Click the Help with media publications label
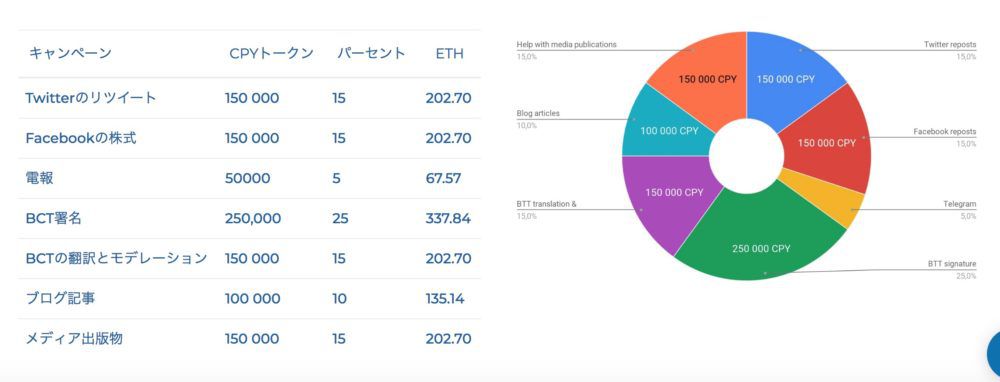 [x=566, y=45]
